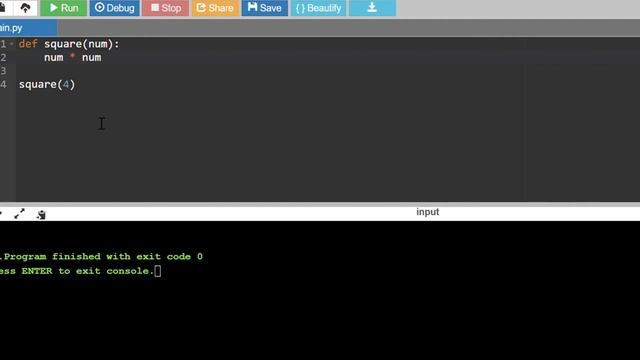Viewport: 640px width, 360px height.
Task: Switch to the main.py file tab
Action: [x=28, y=28]
